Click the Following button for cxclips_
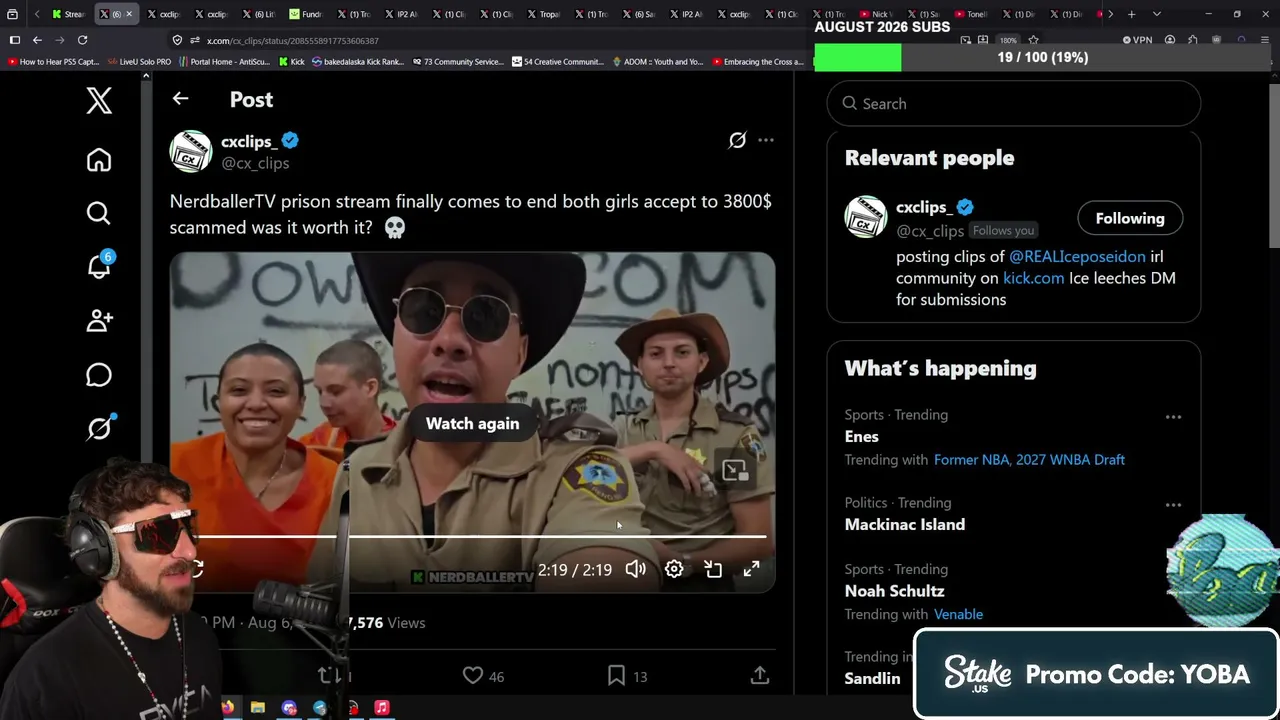The height and width of the screenshot is (720, 1280). (x=1130, y=218)
